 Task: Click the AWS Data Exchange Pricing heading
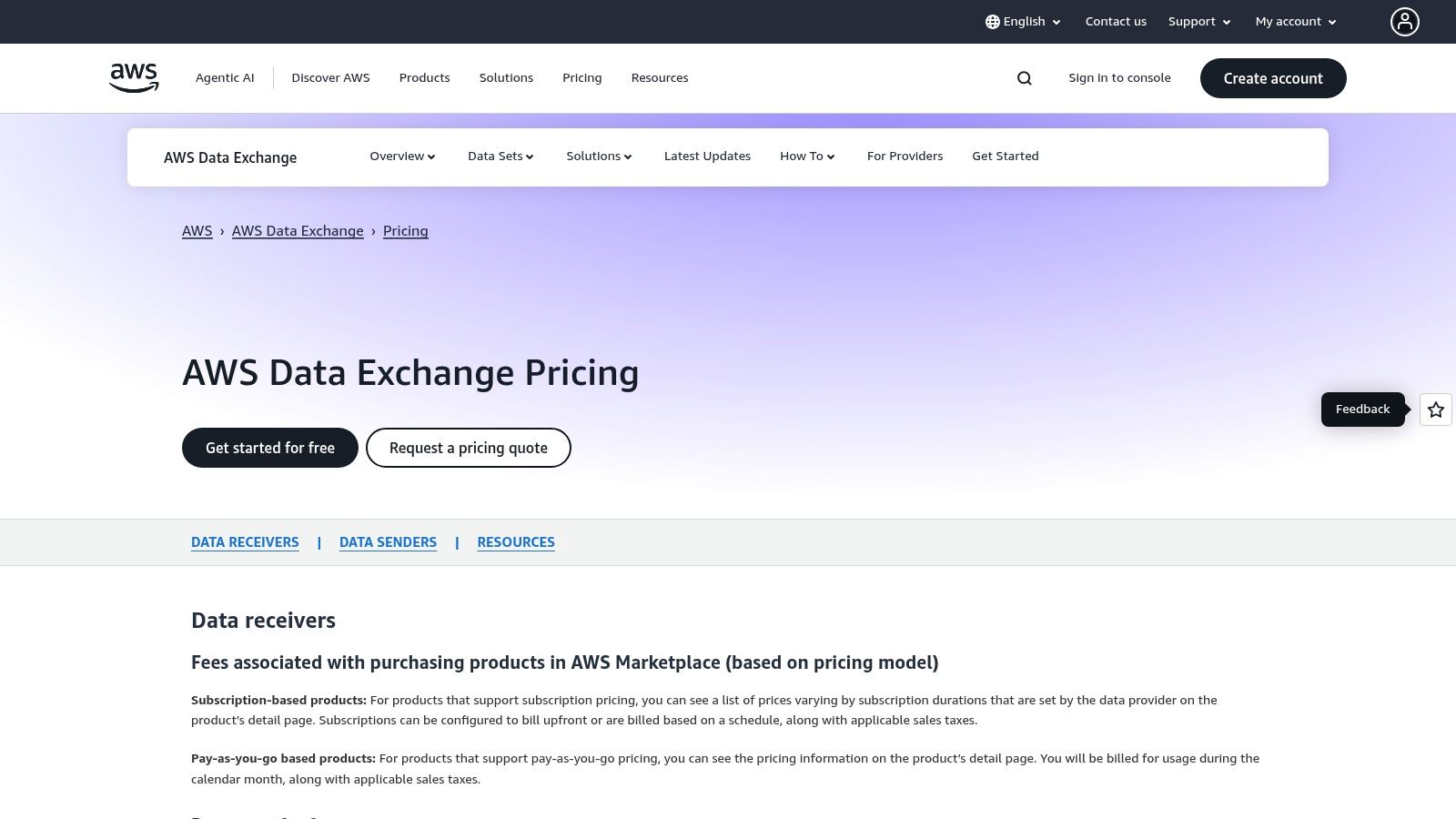click(x=410, y=373)
